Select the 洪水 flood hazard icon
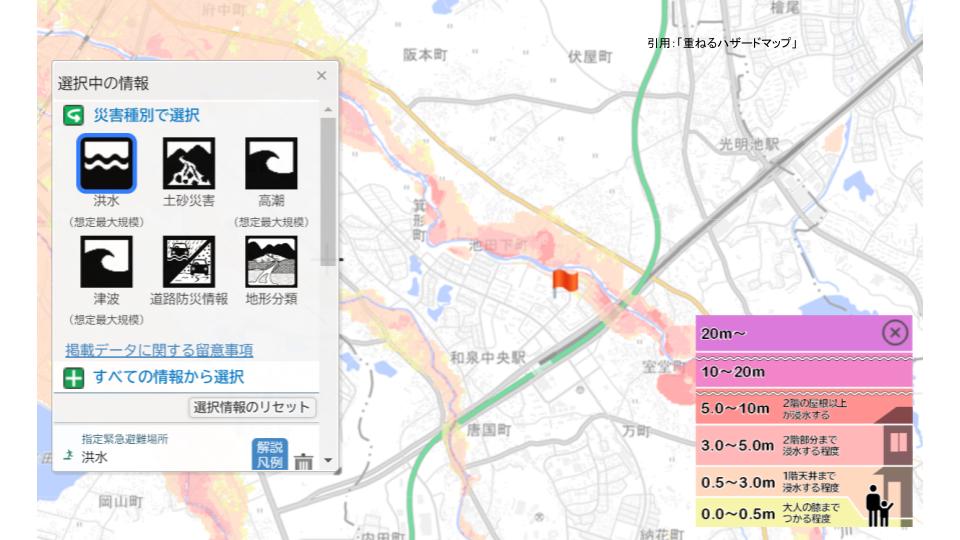 (106, 163)
